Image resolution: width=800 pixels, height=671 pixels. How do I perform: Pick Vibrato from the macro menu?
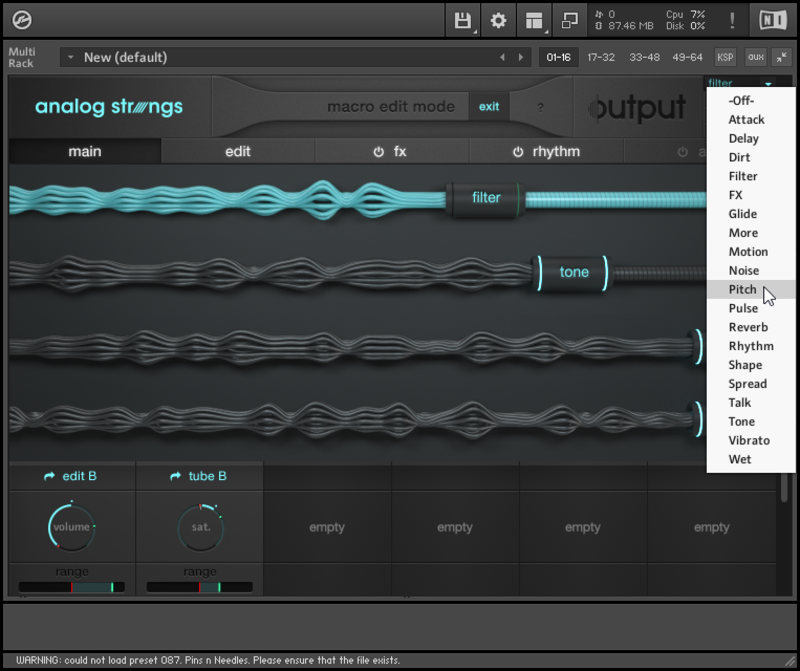pyautogui.click(x=751, y=440)
